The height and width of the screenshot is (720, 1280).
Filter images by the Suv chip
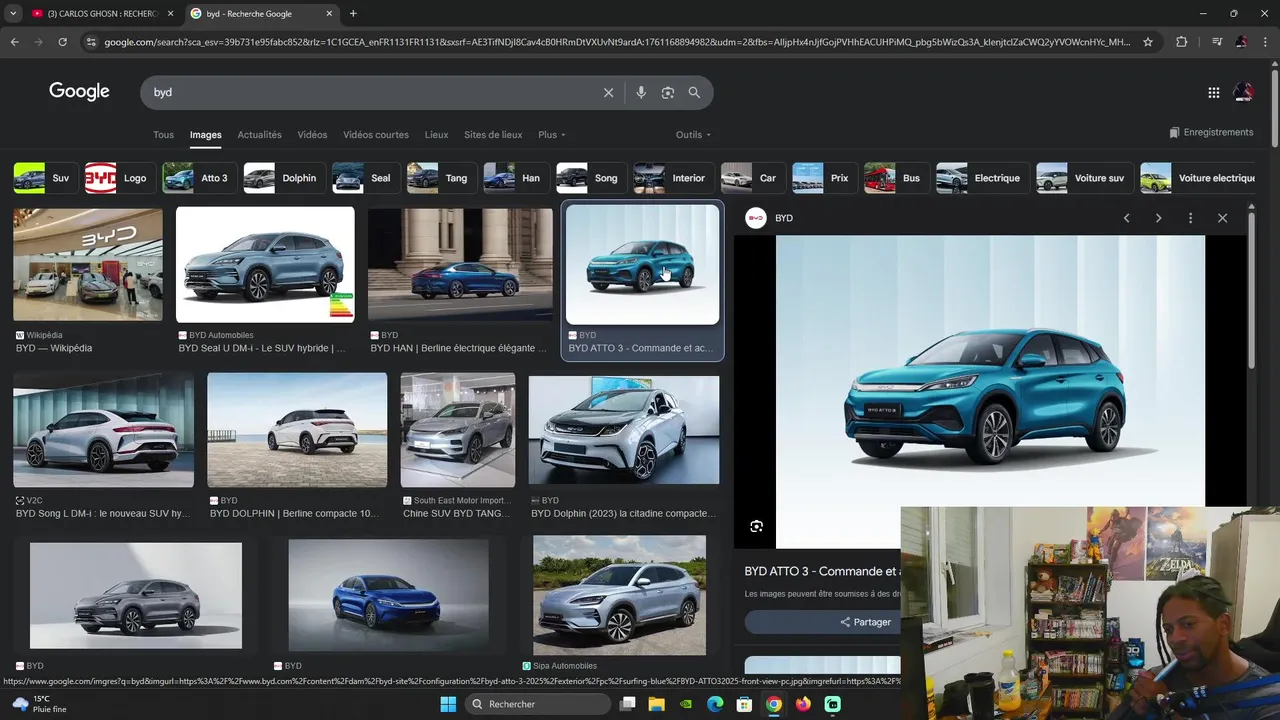pyautogui.click(x=44, y=178)
